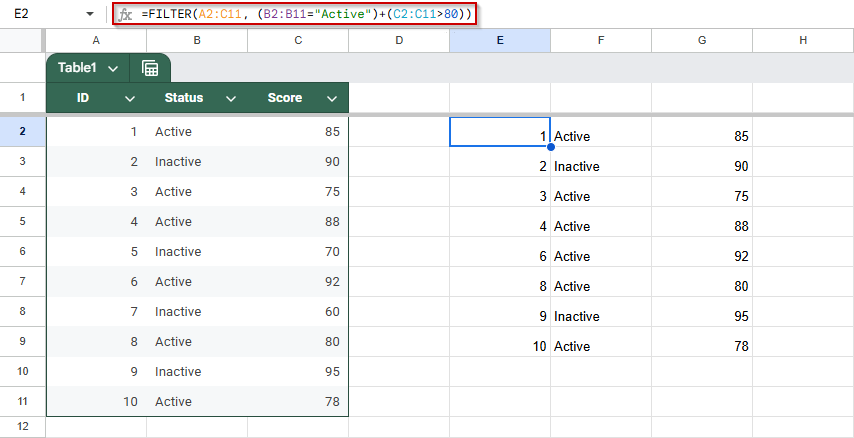Expand the Name box dropdown arrow beside E2
The height and width of the screenshot is (438, 854).
(x=90, y=14)
